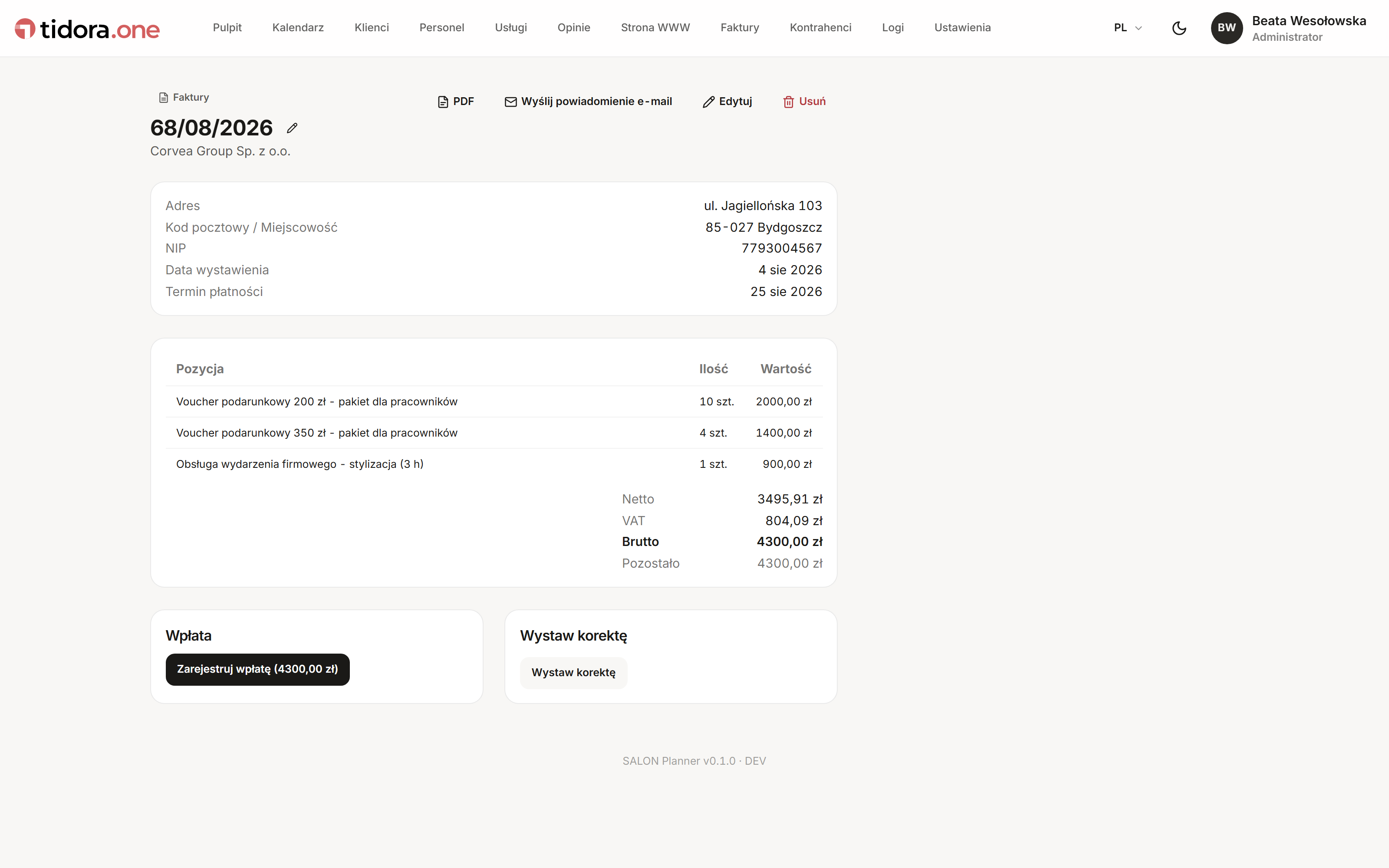
Task: Click address ul. Jagiellońska 103
Action: (x=763, y=206)
